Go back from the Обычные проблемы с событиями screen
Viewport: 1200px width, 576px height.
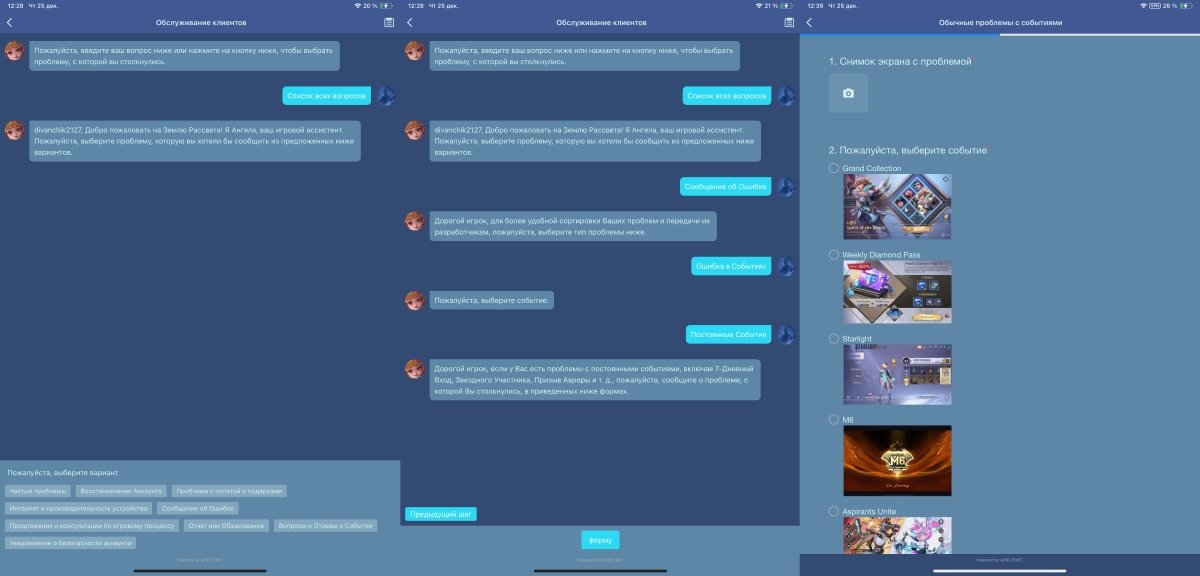click(809, 22)
